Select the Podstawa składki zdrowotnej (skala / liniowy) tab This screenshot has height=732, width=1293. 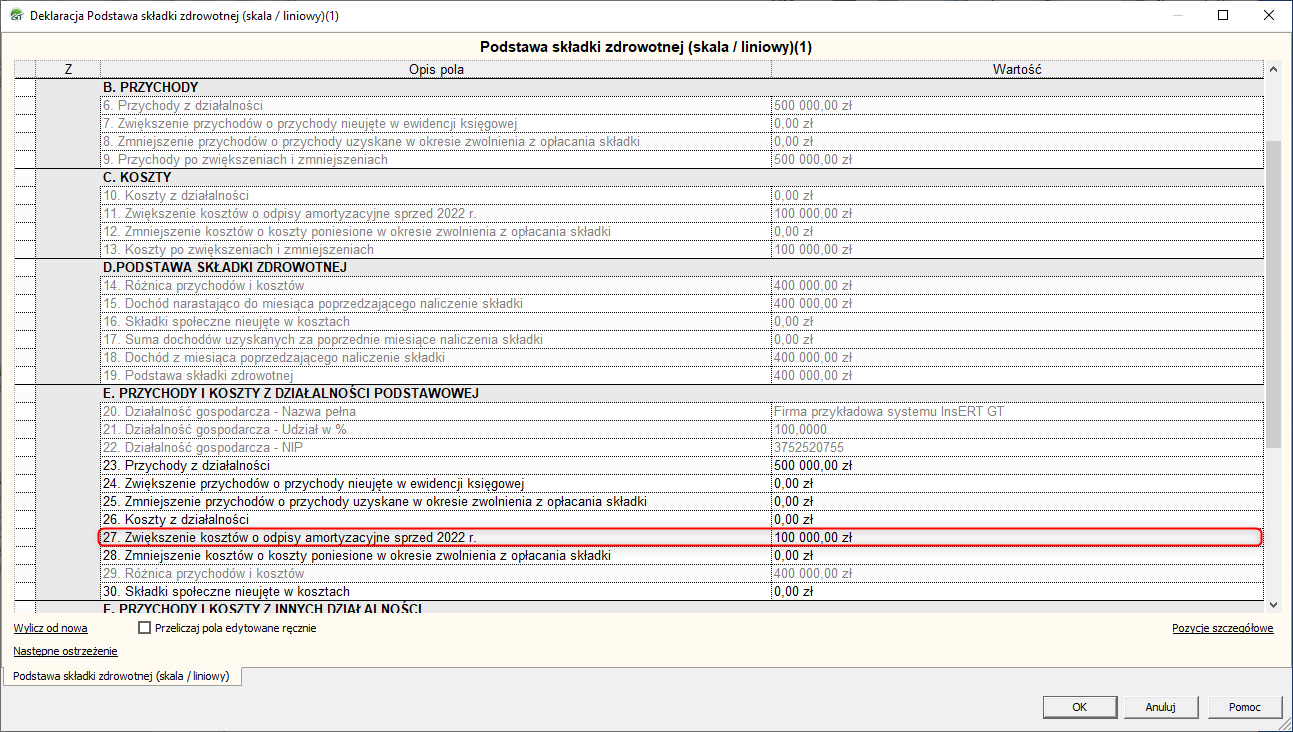[121, 676]
